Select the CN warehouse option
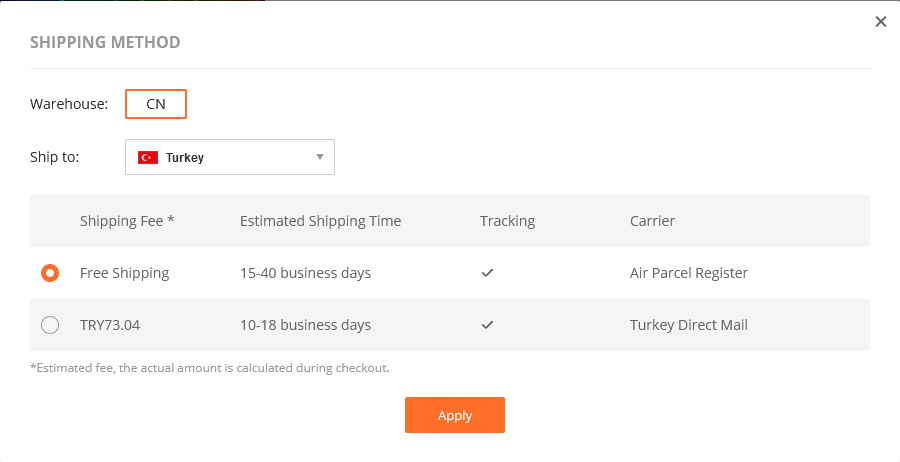 (156, 104)
